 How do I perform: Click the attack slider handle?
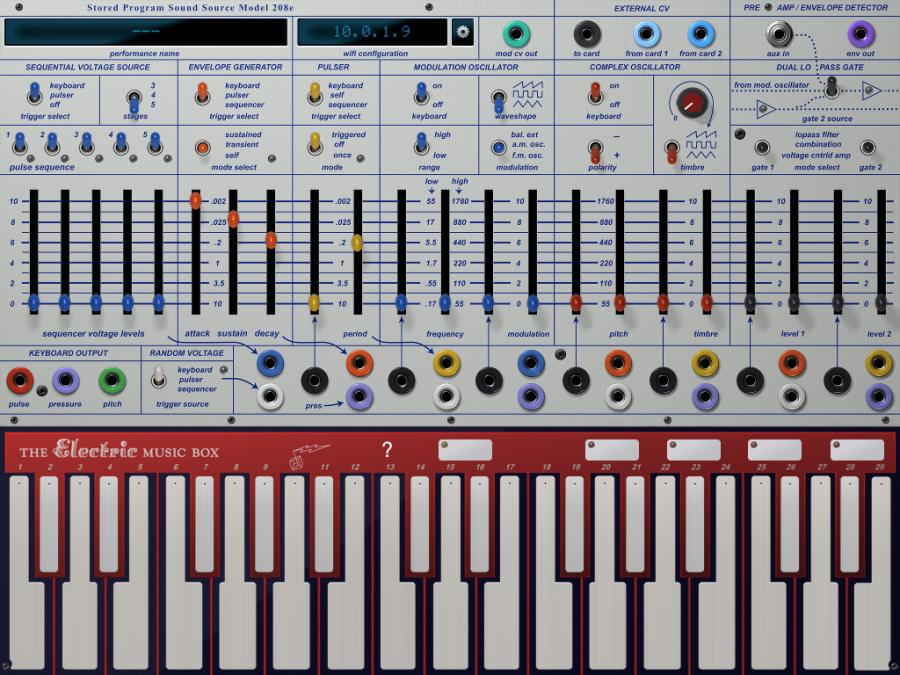click(x=196, y=200)
